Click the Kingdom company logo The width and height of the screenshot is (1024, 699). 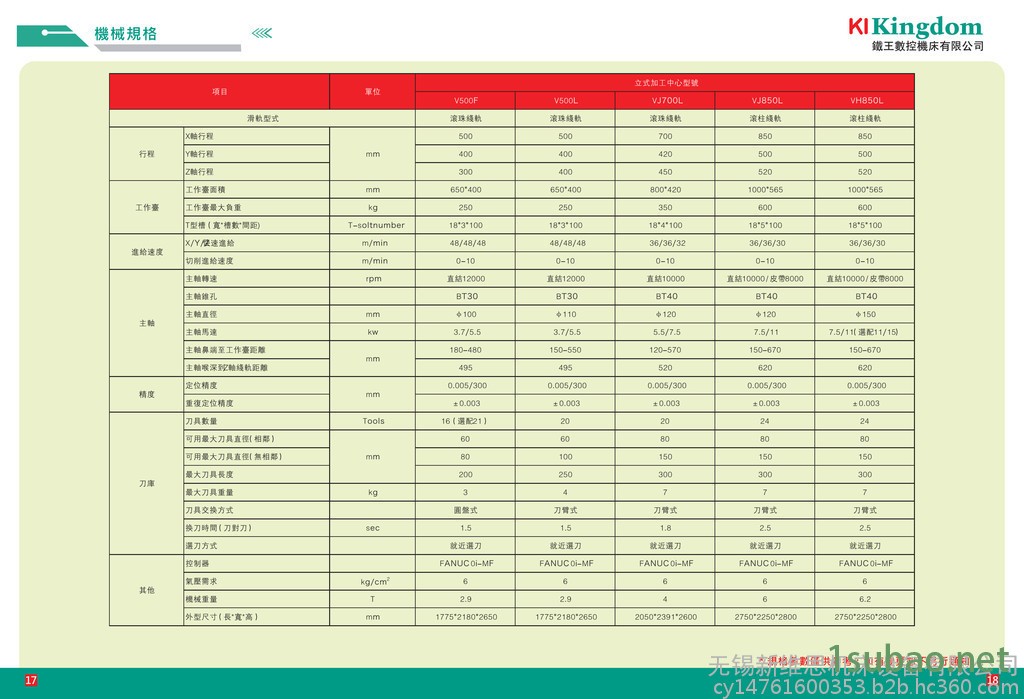coord(915,27)
